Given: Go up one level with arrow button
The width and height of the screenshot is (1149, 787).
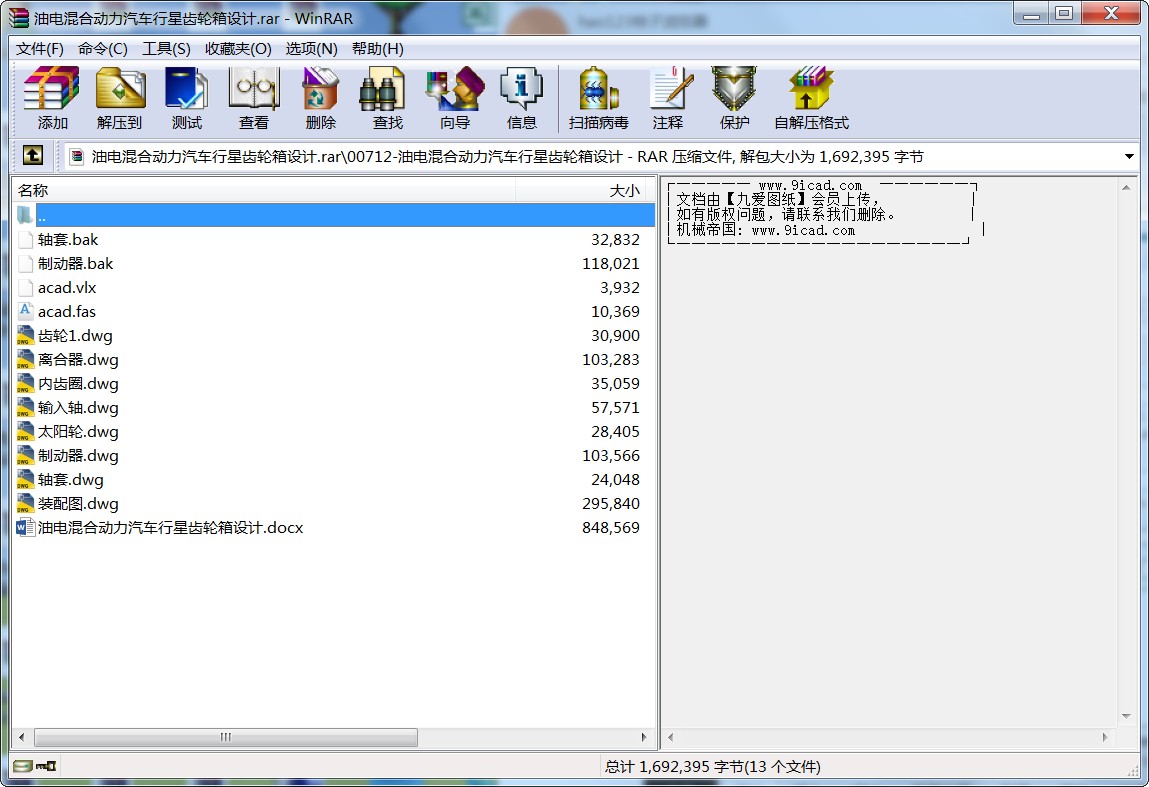Looking at the screenshot, I should (33, 155).
